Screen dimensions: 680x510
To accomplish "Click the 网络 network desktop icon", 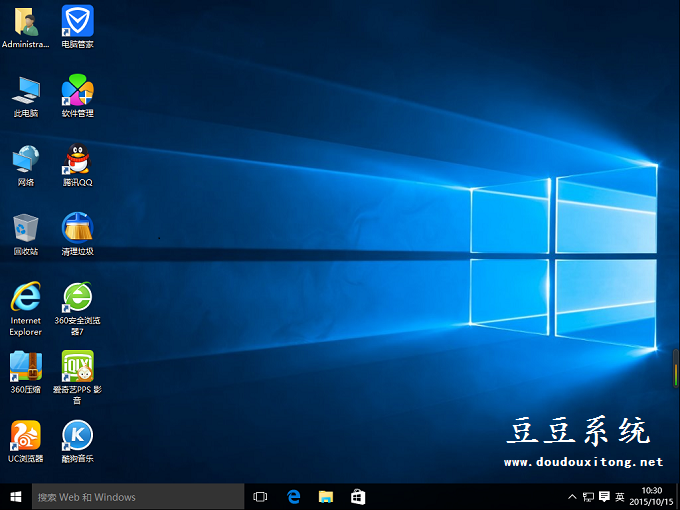I will point(25,159).
